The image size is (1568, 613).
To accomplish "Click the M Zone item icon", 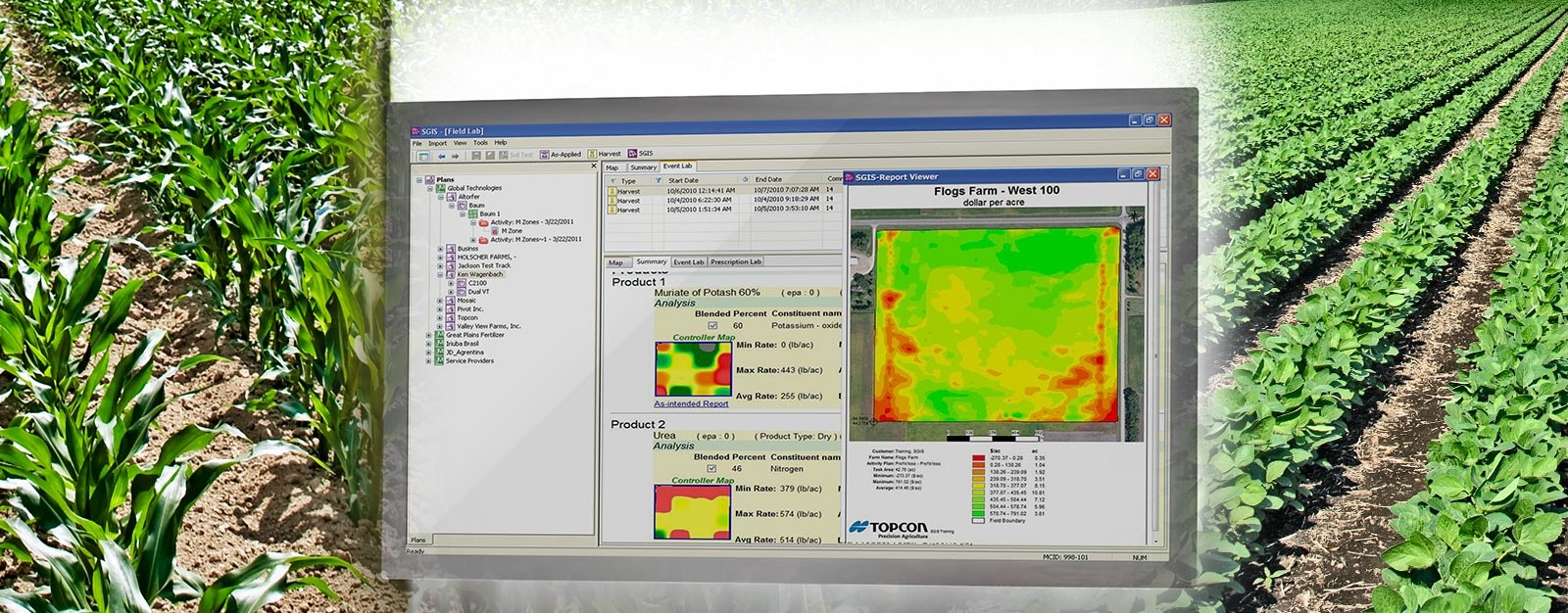I will tap(495, 231).
